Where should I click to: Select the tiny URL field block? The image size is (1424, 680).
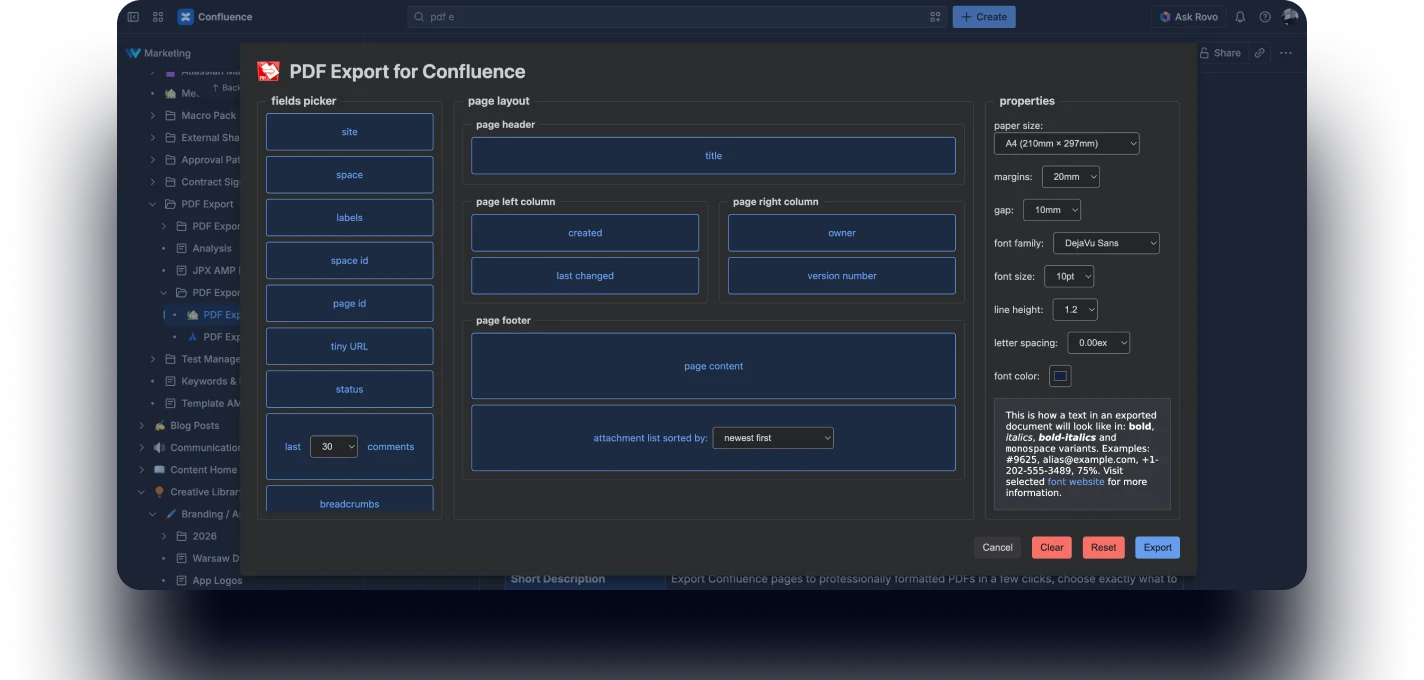click(349, 346)
